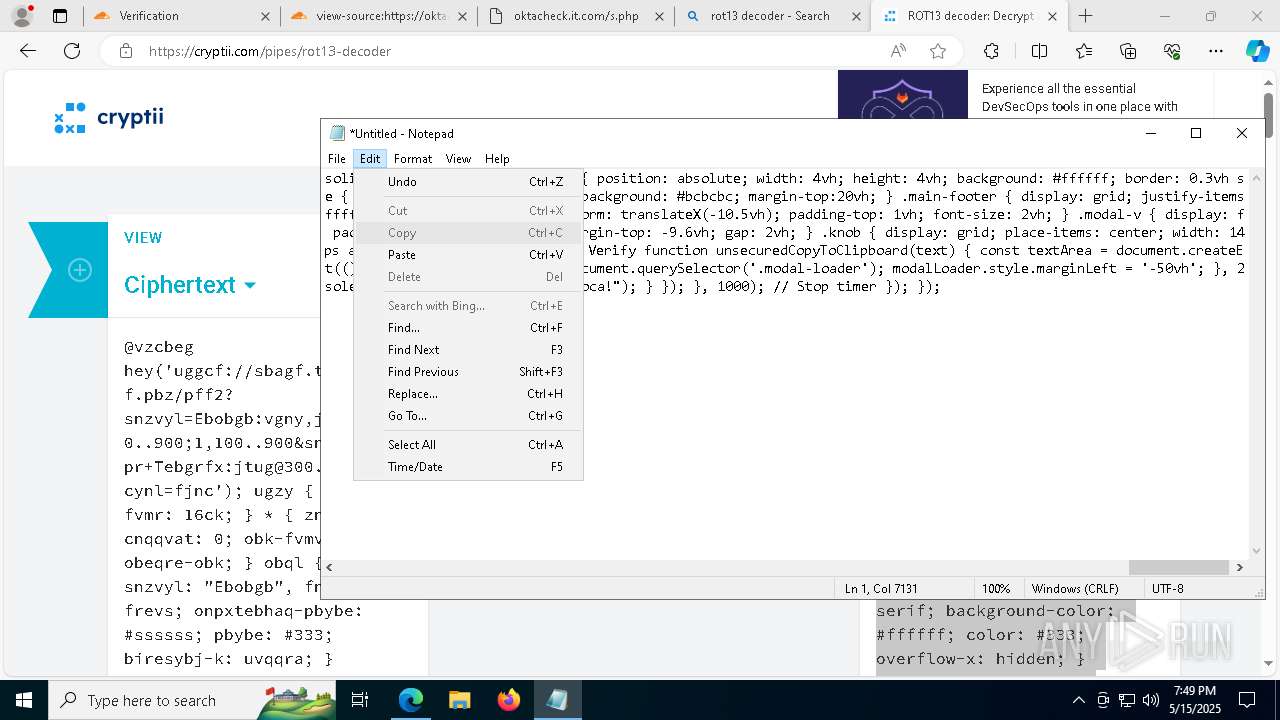Screen dimensions: 1280x720
Task: Show hidden tray icons chevron
Action: pos(1078,700)
